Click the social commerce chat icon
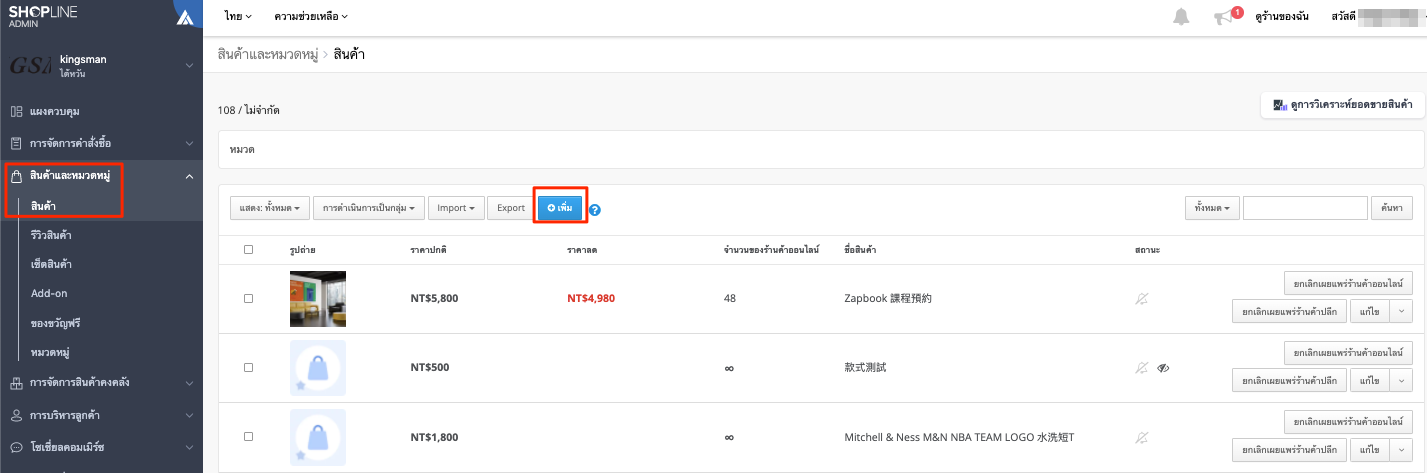Viewport: 1427px width, 473px height. pos(16,446)
